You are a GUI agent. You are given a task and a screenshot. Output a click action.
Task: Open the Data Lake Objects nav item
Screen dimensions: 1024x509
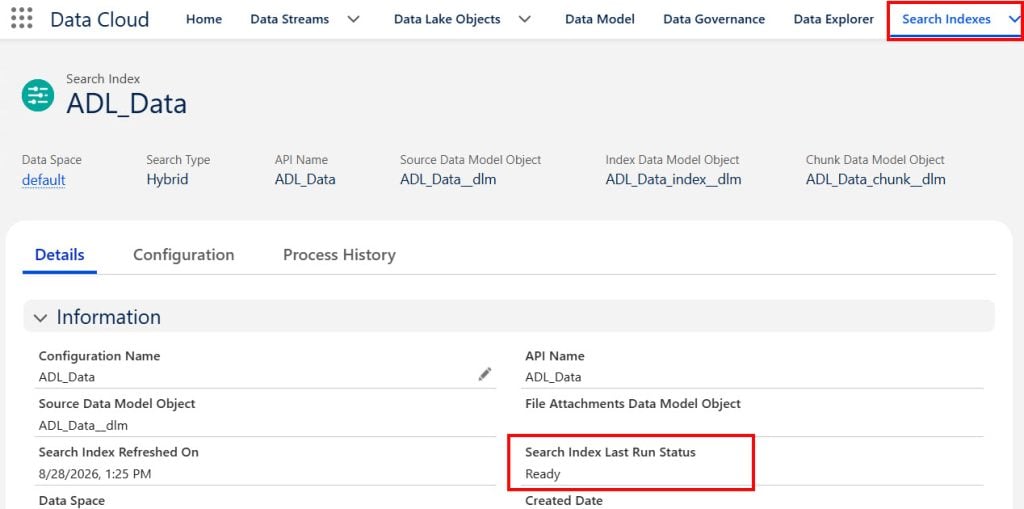point(447,20)
